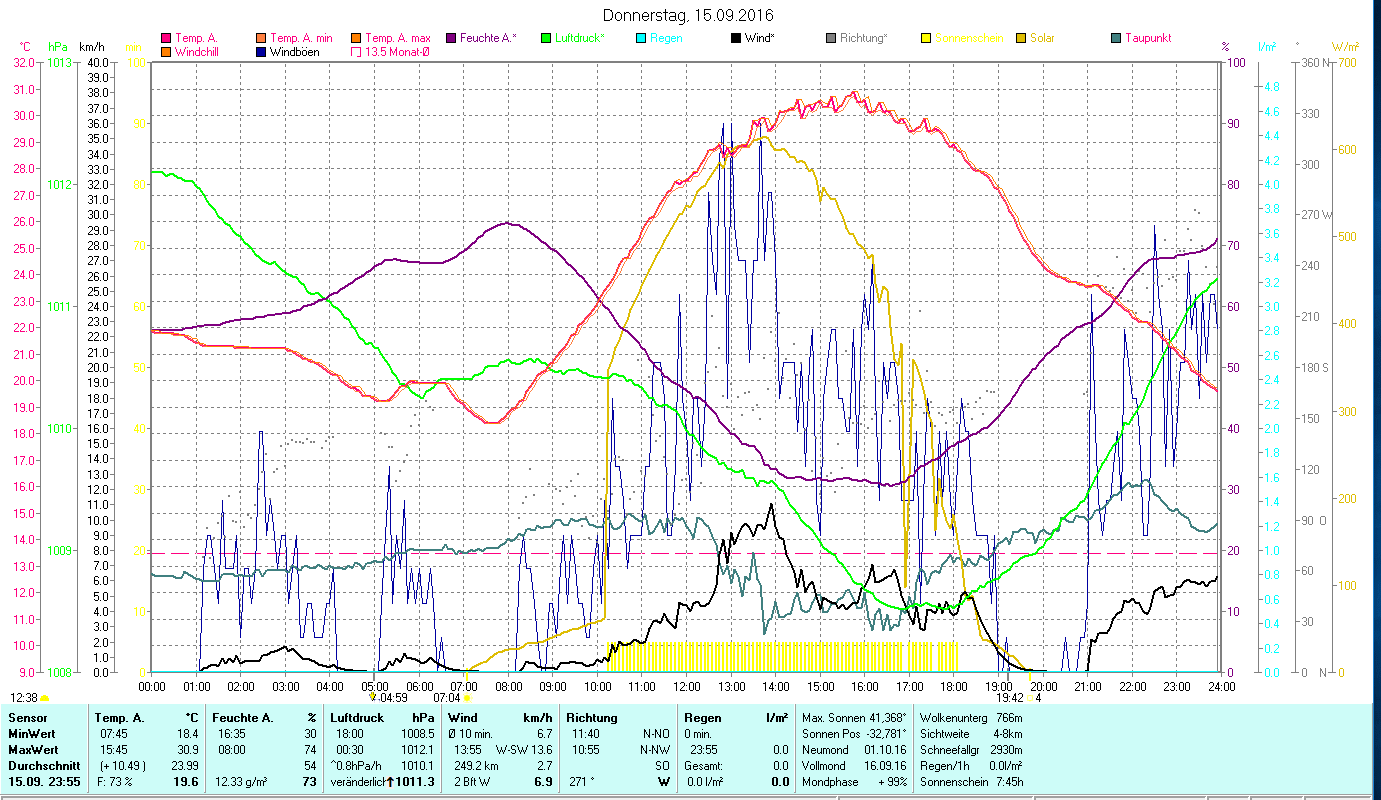
Task: Click the cyan Regen legend square
Action: (641, 39)
